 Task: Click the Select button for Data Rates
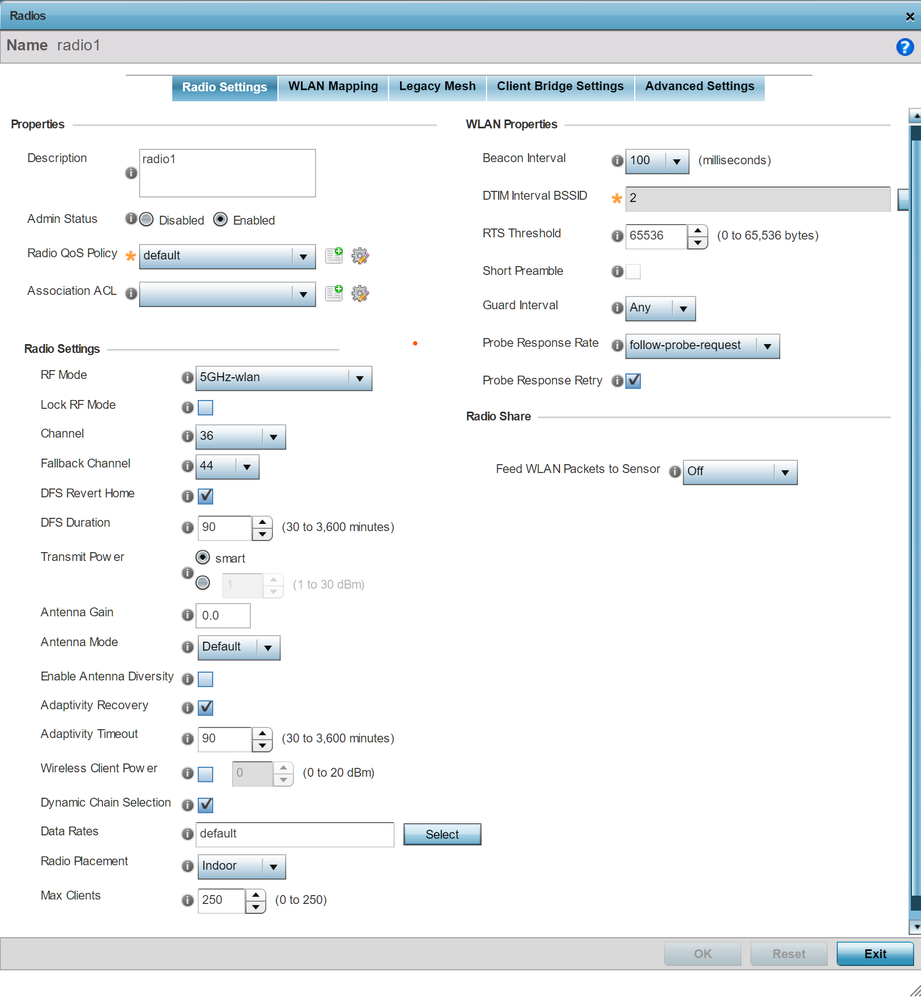[x=442, y=834]
